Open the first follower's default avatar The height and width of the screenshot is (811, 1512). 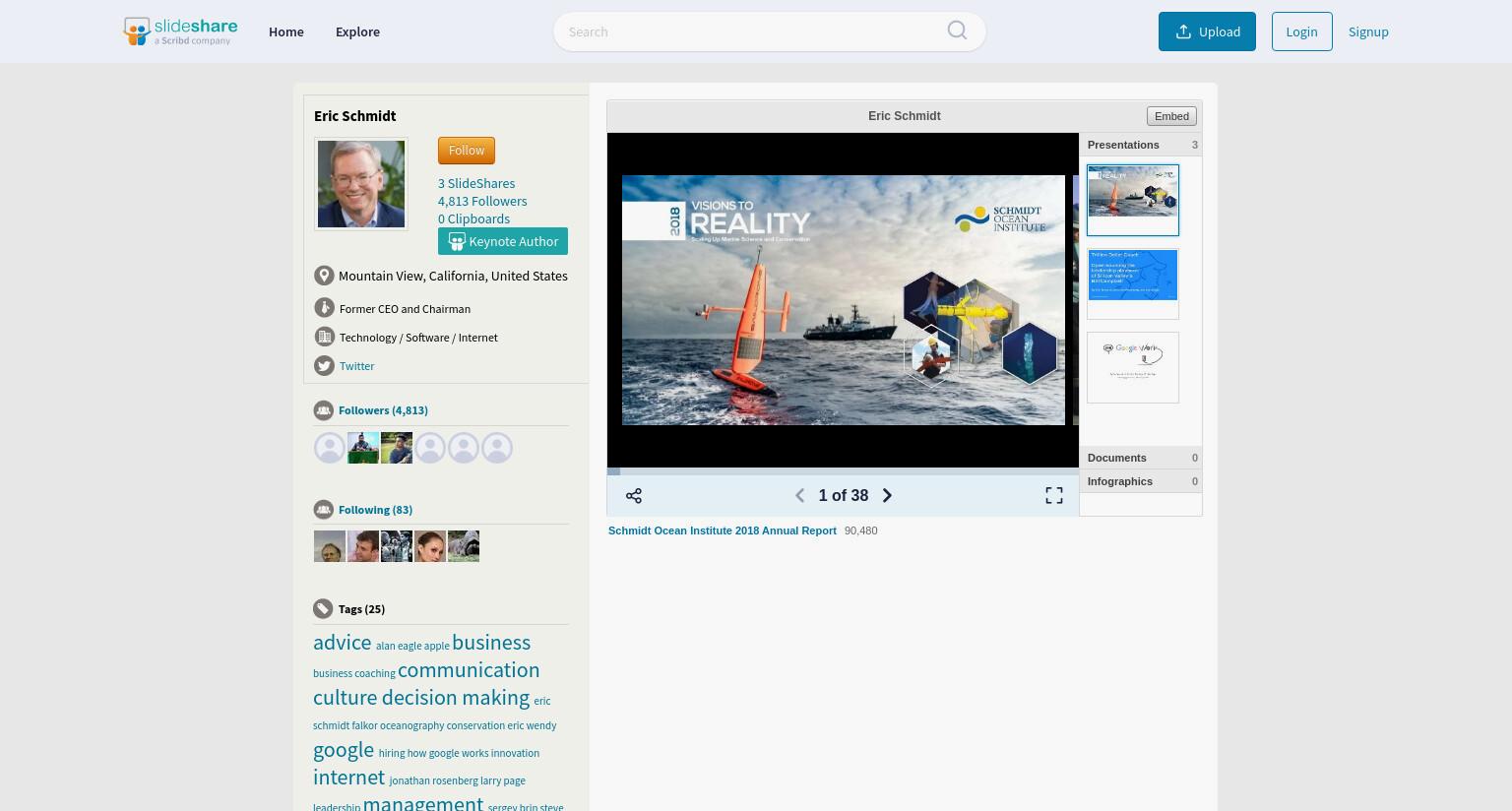tap(330, 448)
